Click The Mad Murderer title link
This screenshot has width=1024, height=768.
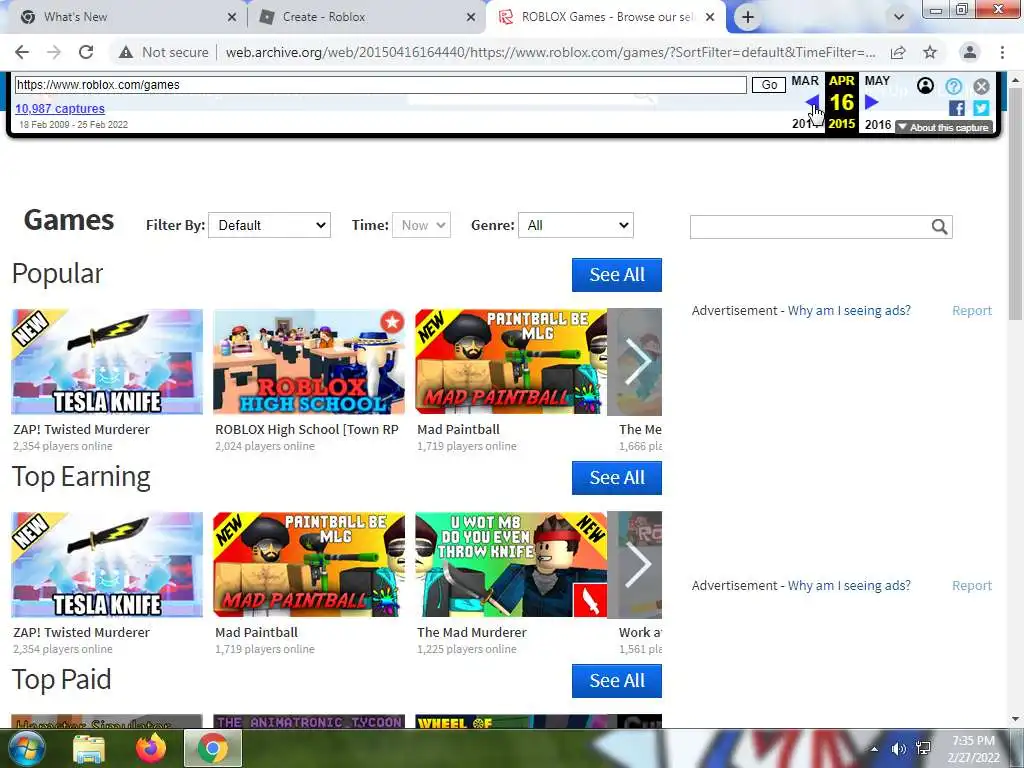pyautogui.click(x=472, y=633)
